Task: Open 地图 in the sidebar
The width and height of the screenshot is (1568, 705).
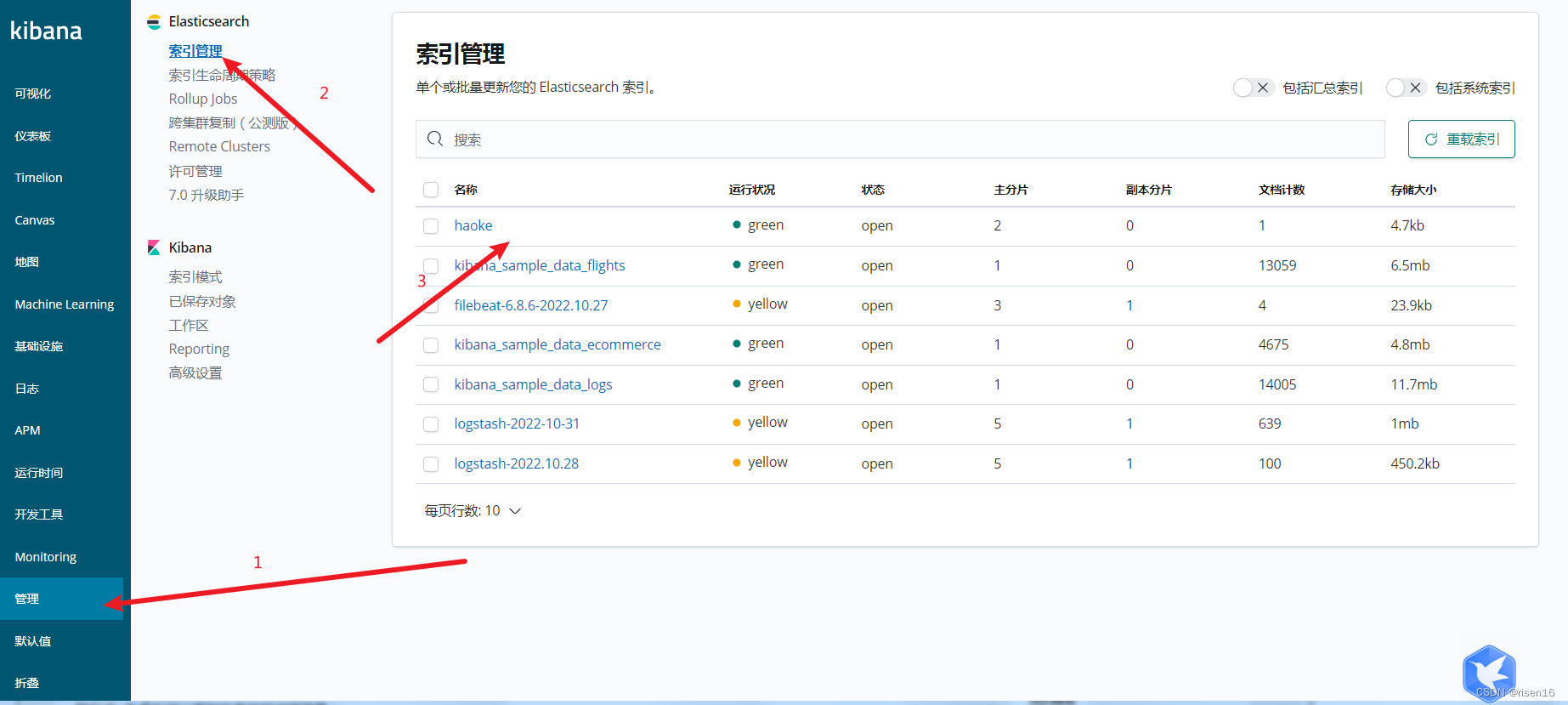Action: tap(27, 262)
